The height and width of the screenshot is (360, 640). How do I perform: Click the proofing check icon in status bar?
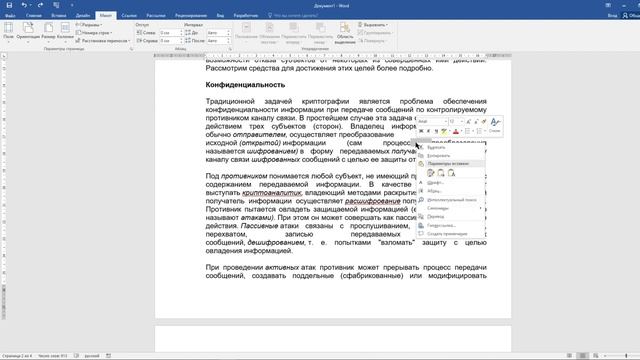coord(76,356)
